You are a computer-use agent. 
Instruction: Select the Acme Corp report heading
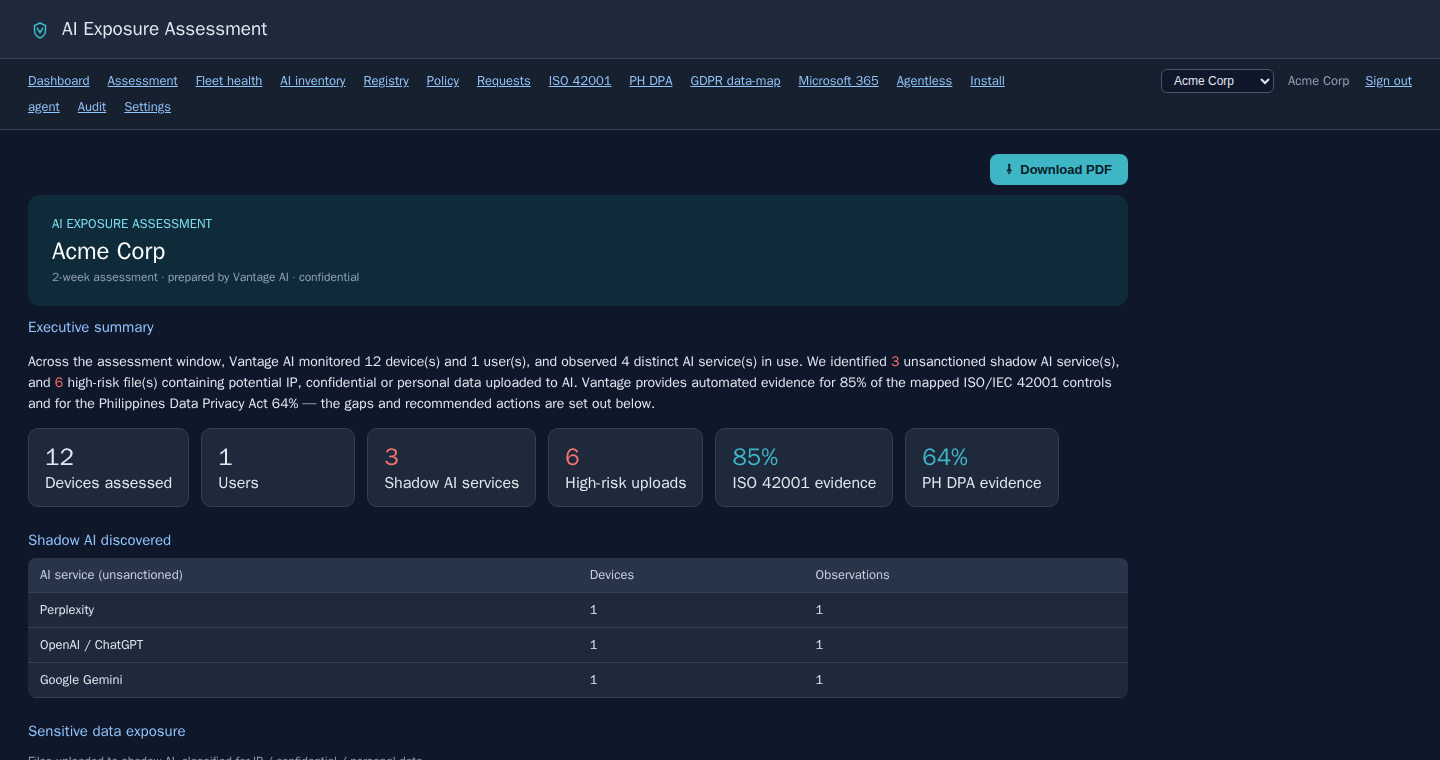[108, 251]
